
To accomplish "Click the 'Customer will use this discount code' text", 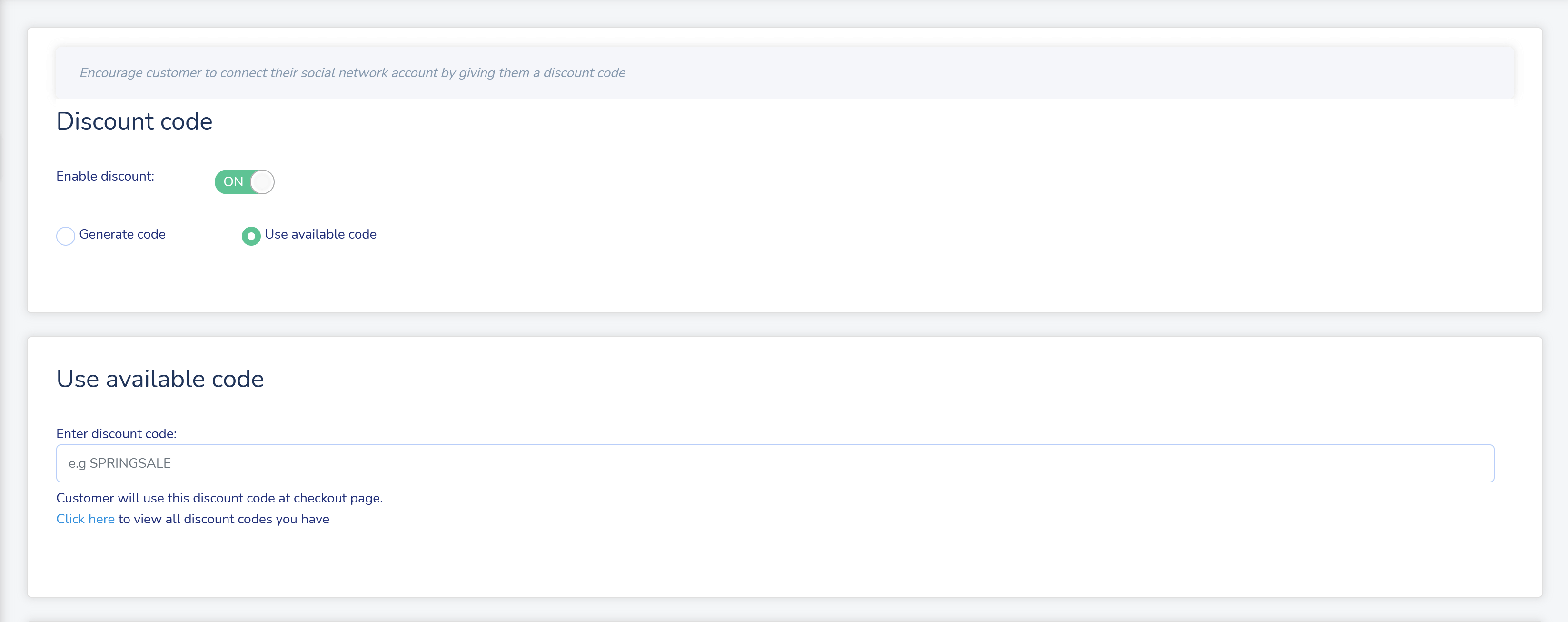I will coord(219,498).
